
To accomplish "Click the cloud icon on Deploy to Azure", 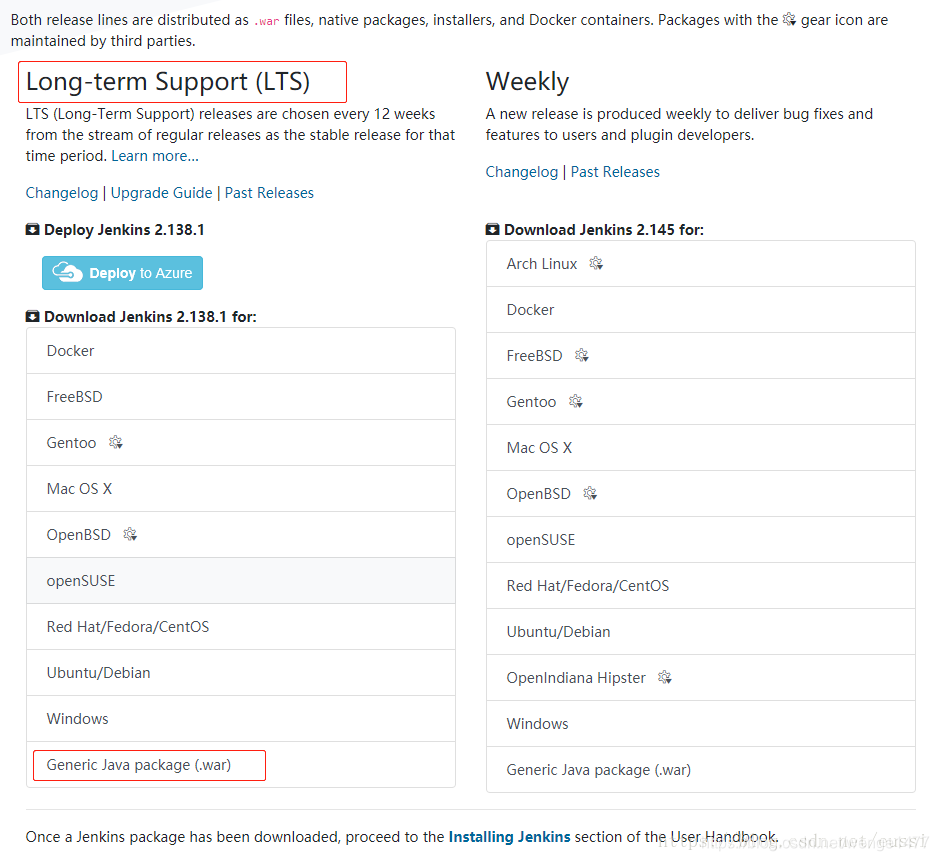I will pos(67,272).
